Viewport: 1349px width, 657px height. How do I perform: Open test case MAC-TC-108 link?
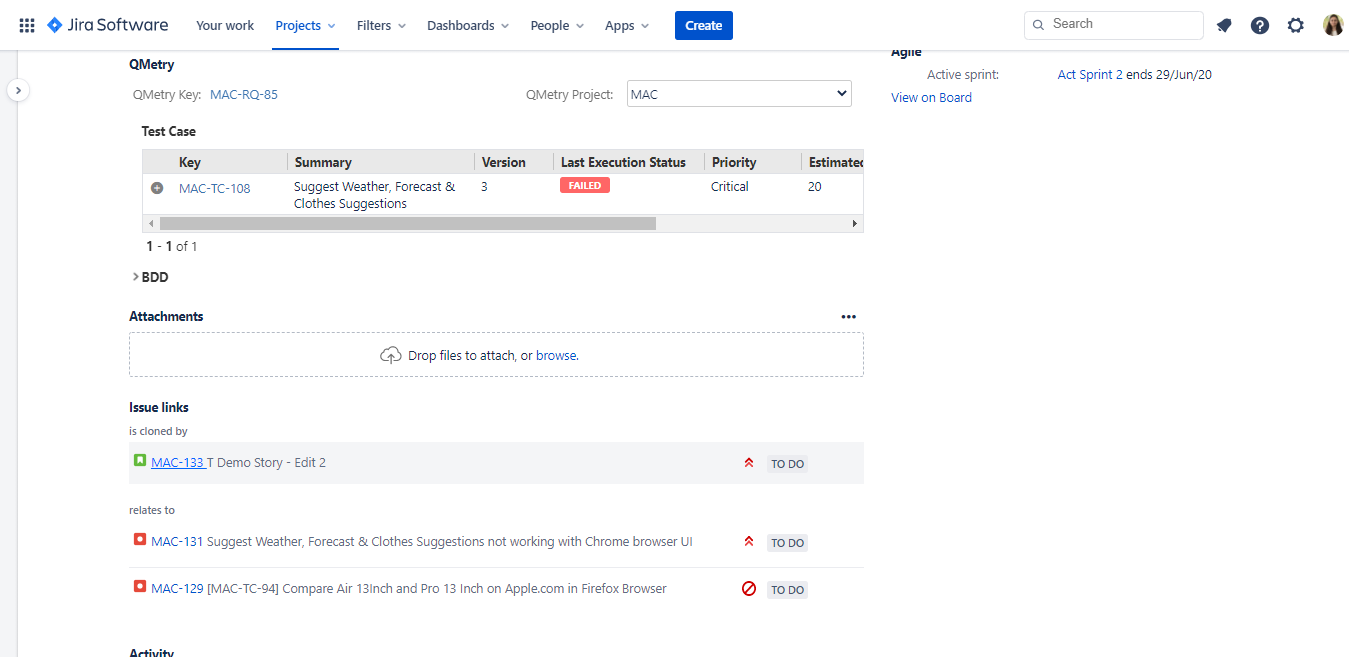point(215,188)
